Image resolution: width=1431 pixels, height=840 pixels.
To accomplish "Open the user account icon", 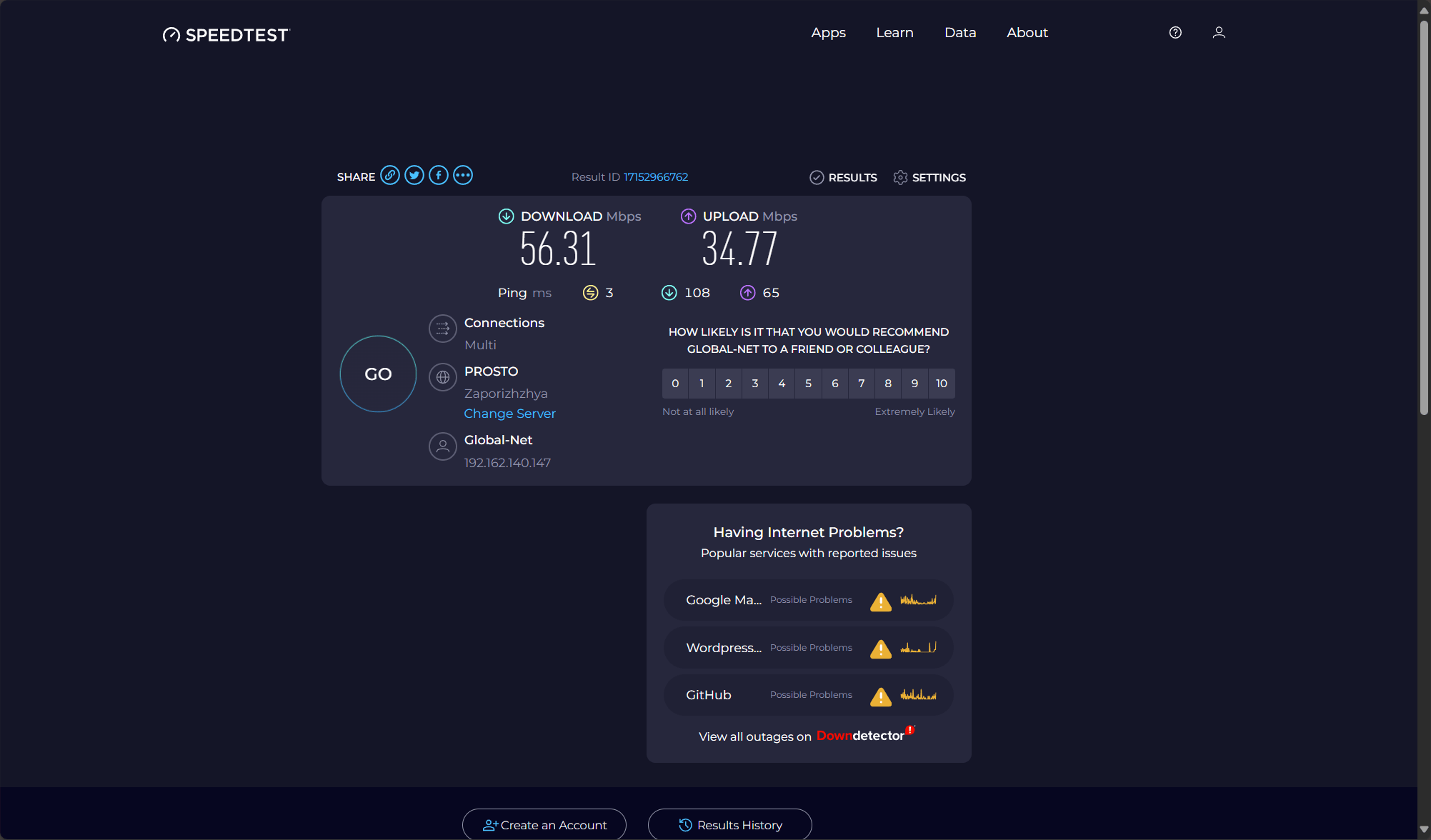I will tap(1219, 32).
